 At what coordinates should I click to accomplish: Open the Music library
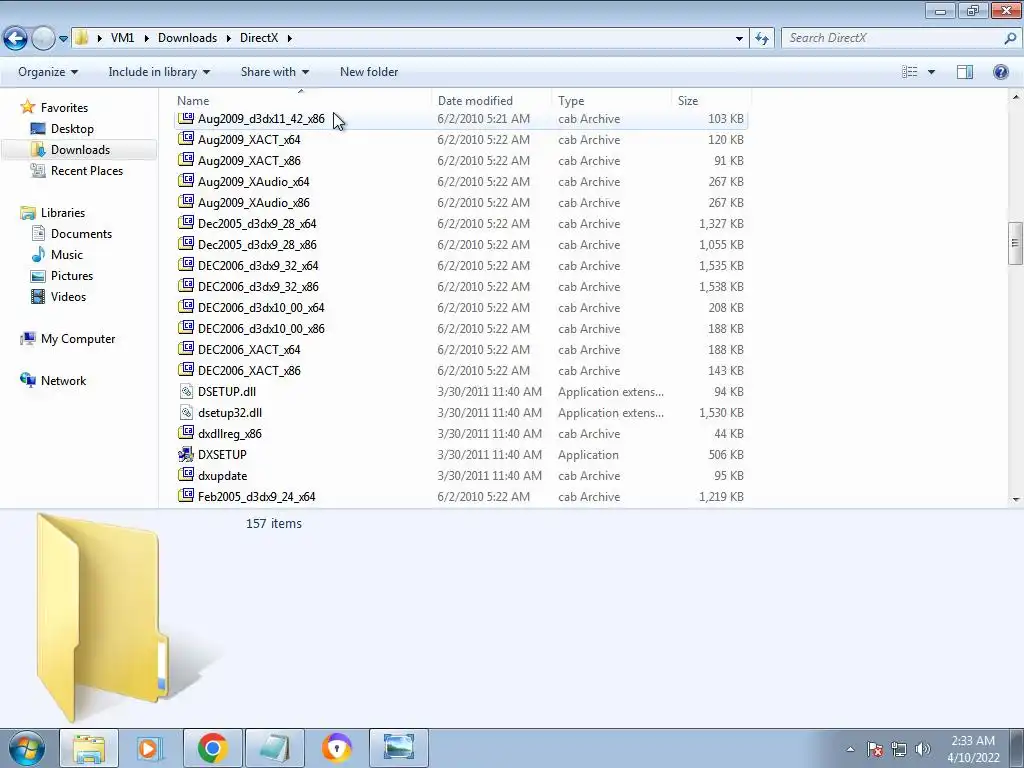[x=67, y=255]
